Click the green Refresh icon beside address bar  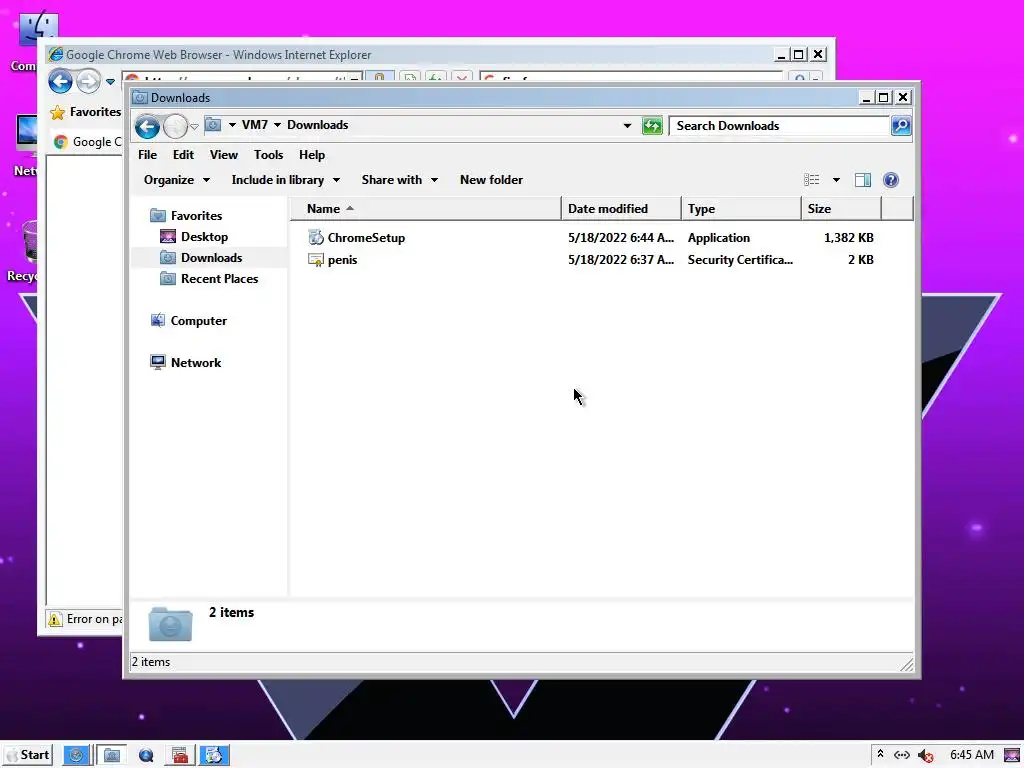652,125
